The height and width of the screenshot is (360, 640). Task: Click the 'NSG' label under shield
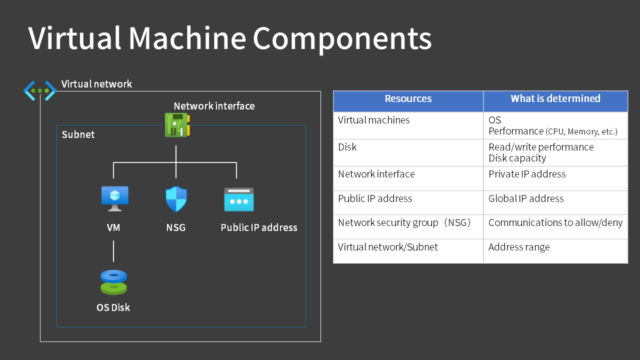point(176,228)
